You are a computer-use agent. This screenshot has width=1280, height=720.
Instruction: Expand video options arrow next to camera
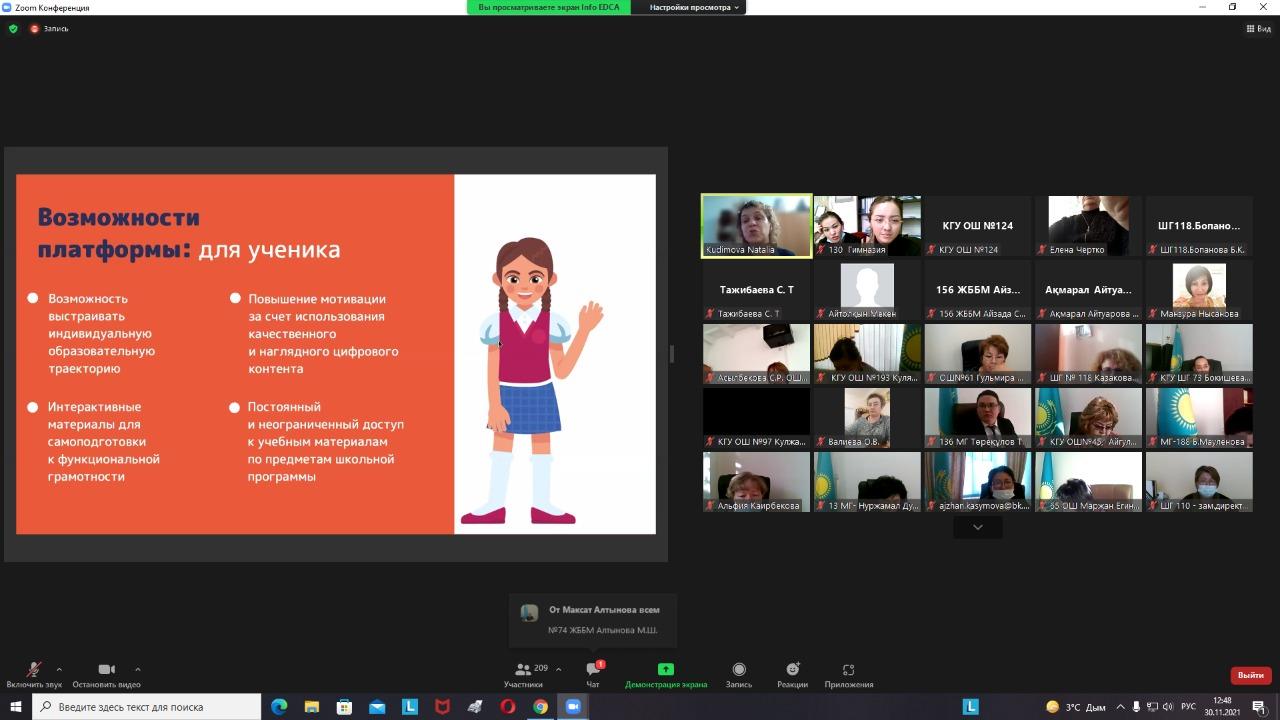pos(137,669)
